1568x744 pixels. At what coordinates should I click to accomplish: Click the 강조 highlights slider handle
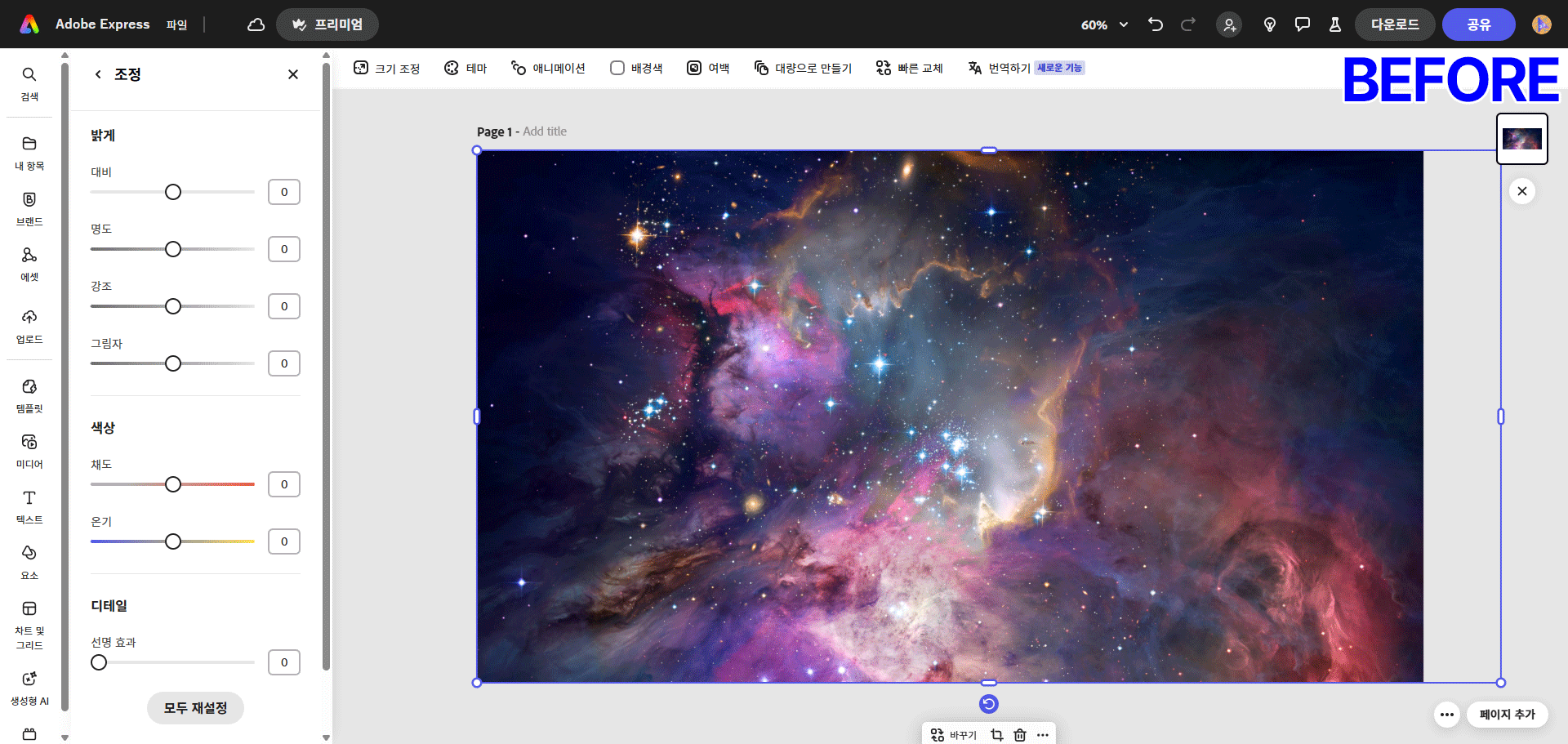click(173, 306)
